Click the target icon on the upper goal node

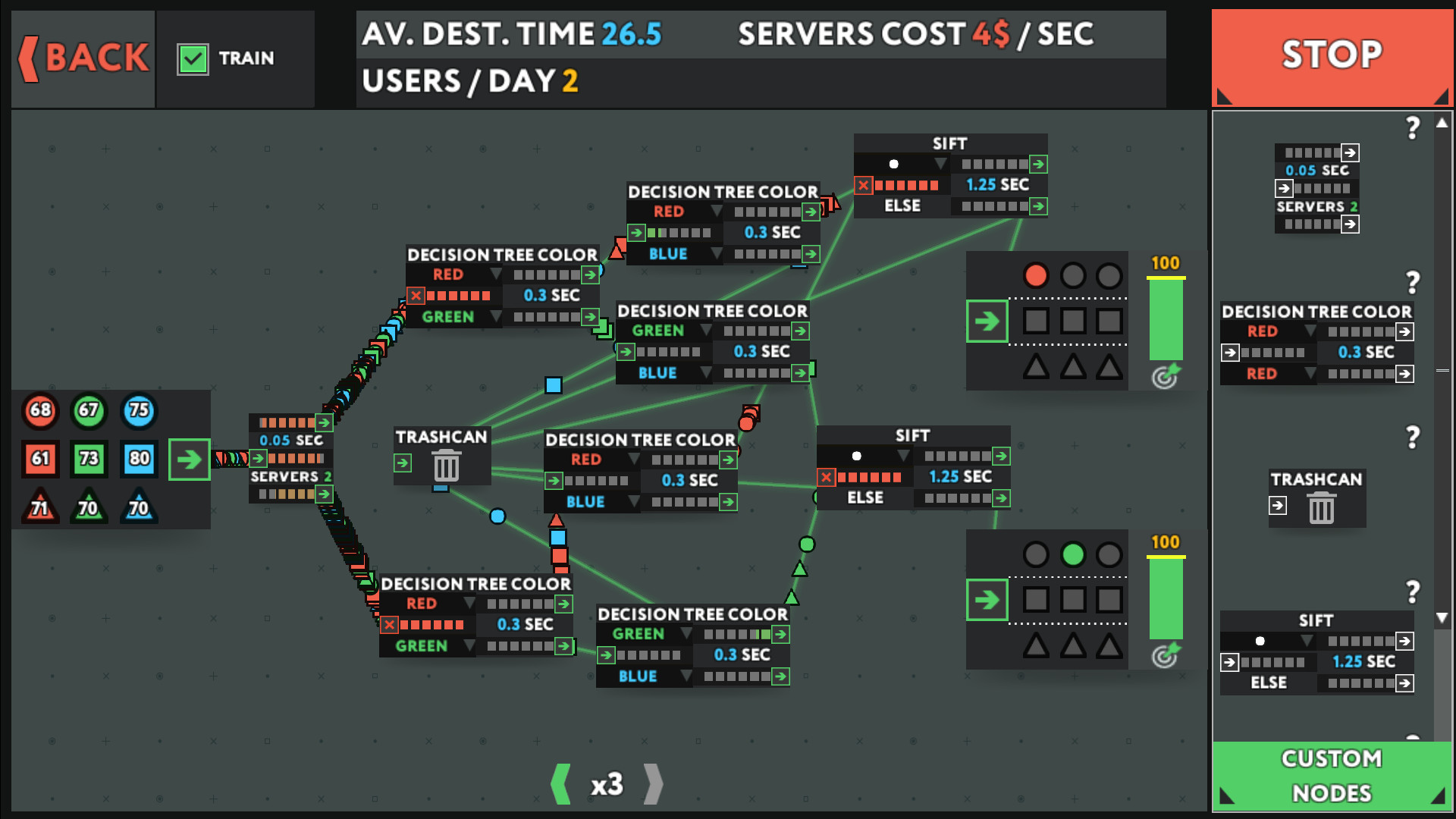[x=1166, y=375]
